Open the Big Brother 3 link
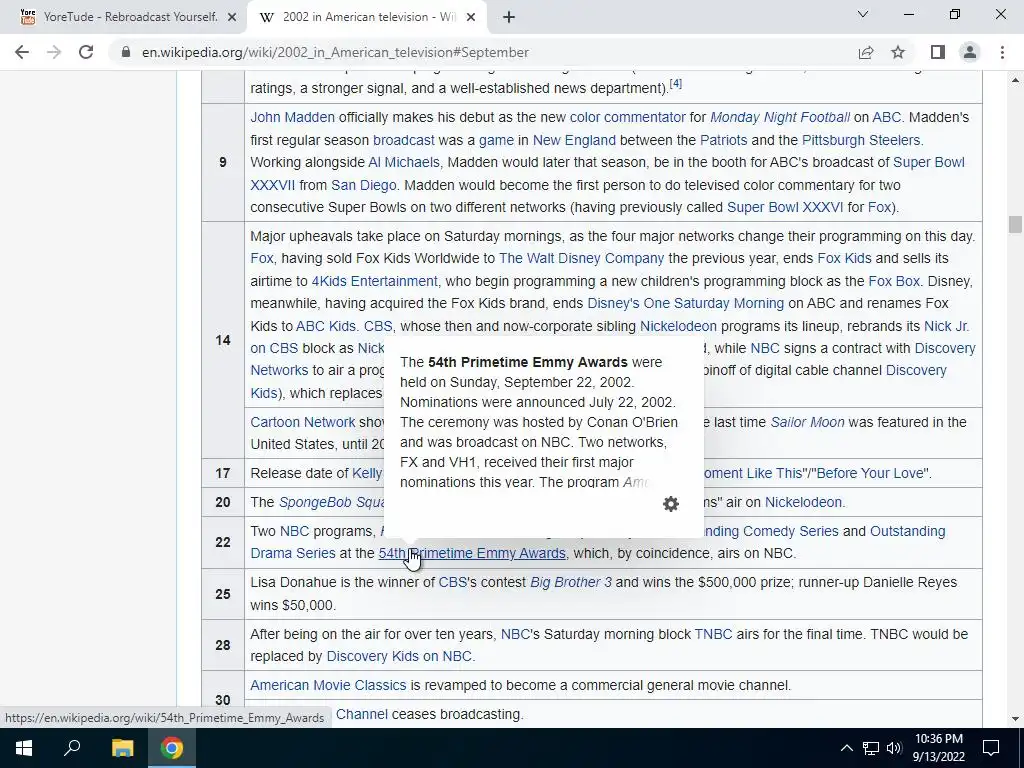 (x=571, y=583)
